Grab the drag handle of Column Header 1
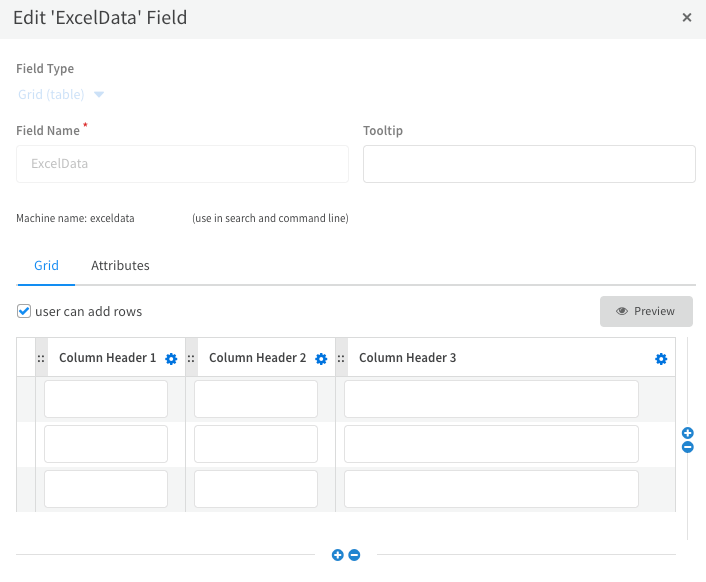706x582 pixels. (41, 358)
